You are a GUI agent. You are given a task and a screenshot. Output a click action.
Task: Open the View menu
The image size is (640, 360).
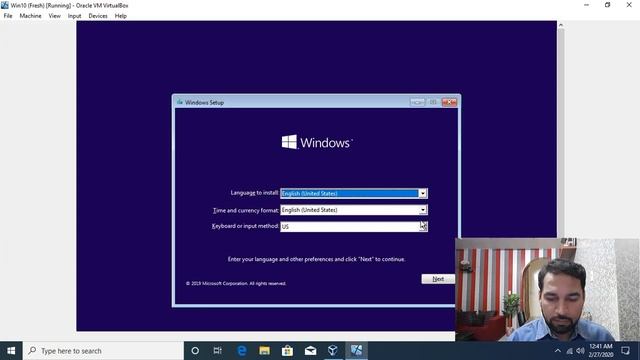coord(54,16)
